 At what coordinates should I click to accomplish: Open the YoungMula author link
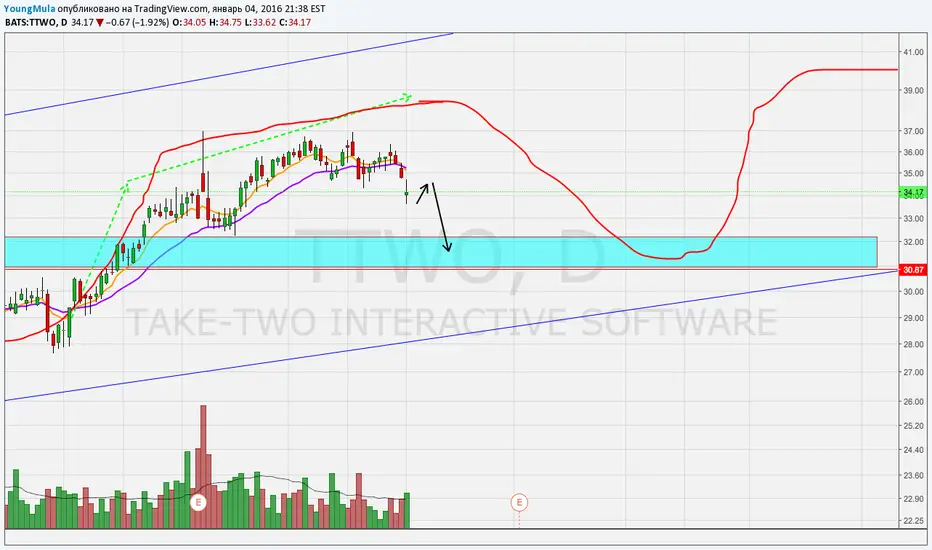pyautogui.click(x=30, y=9)
